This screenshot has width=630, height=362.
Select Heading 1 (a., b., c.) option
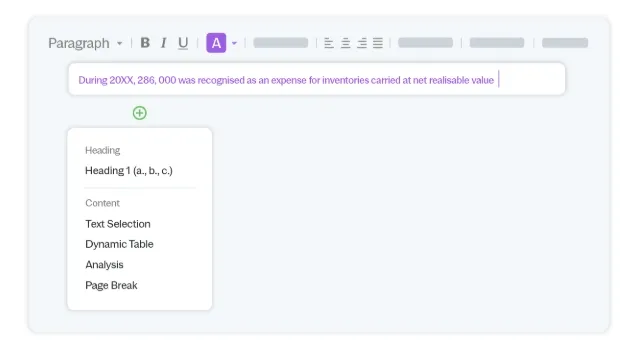point(129,170)
